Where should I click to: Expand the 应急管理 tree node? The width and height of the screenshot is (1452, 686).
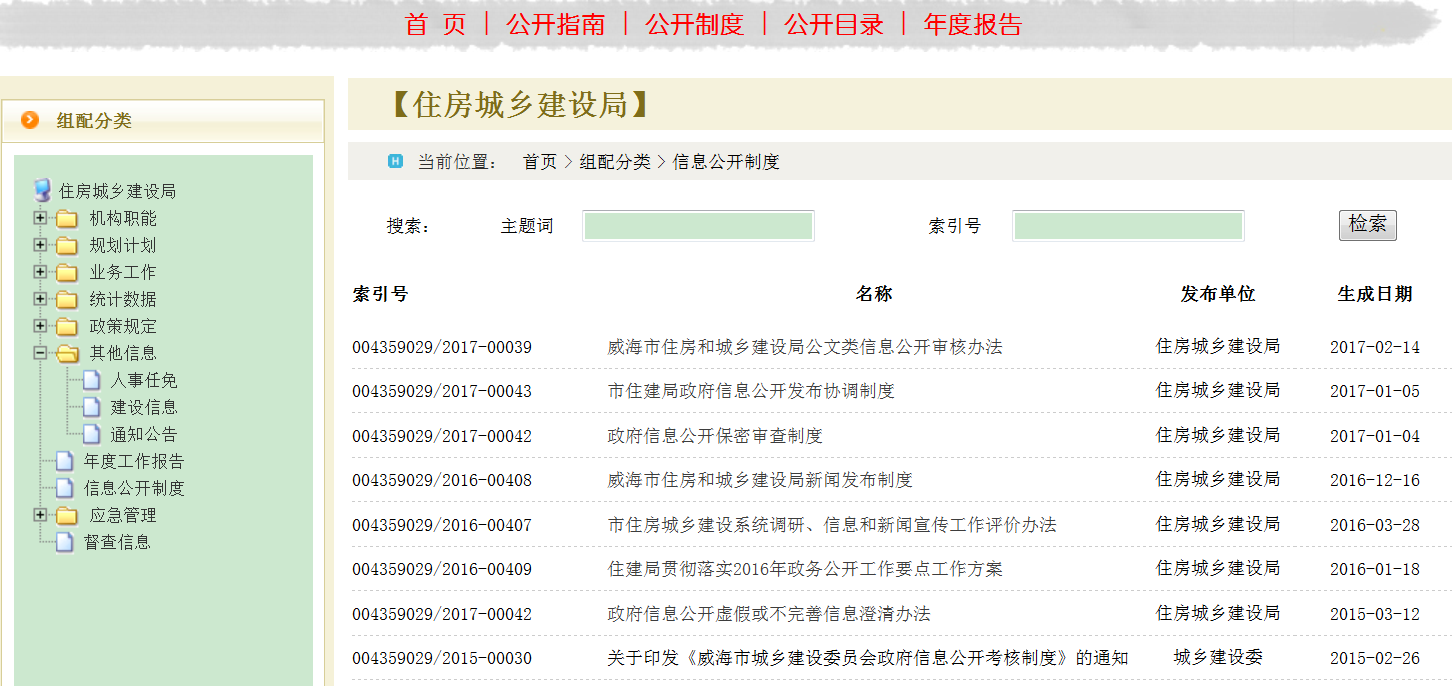coord(40,515)
